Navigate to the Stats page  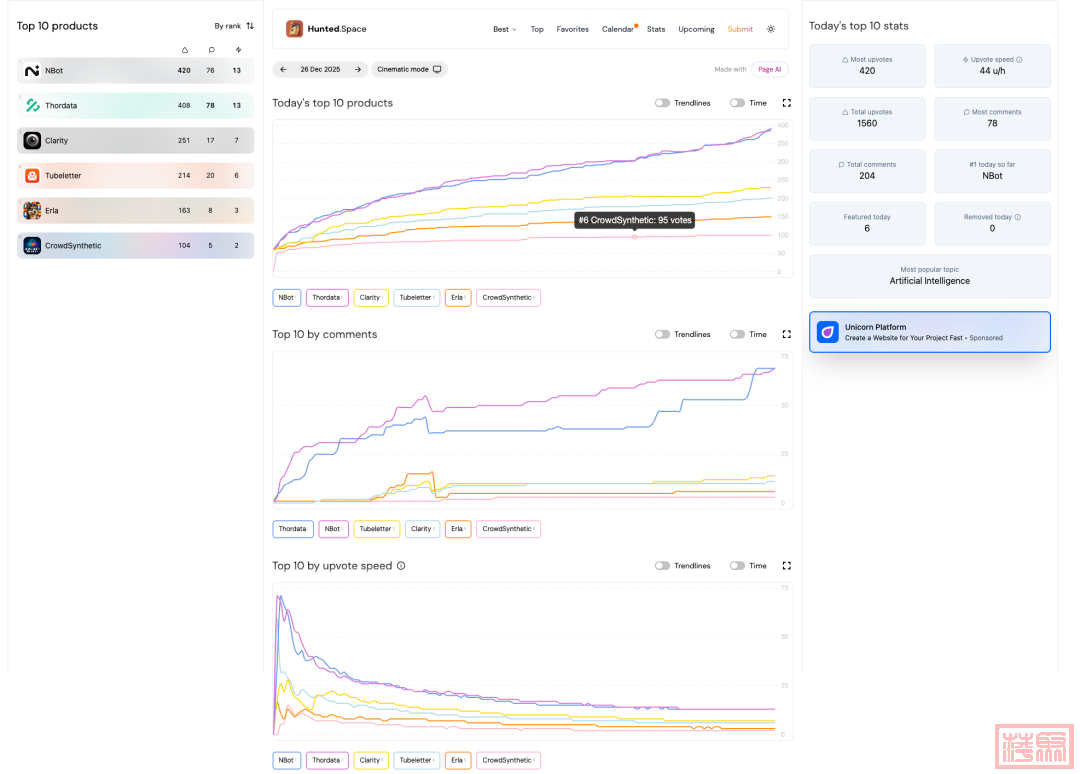[656, 29]
